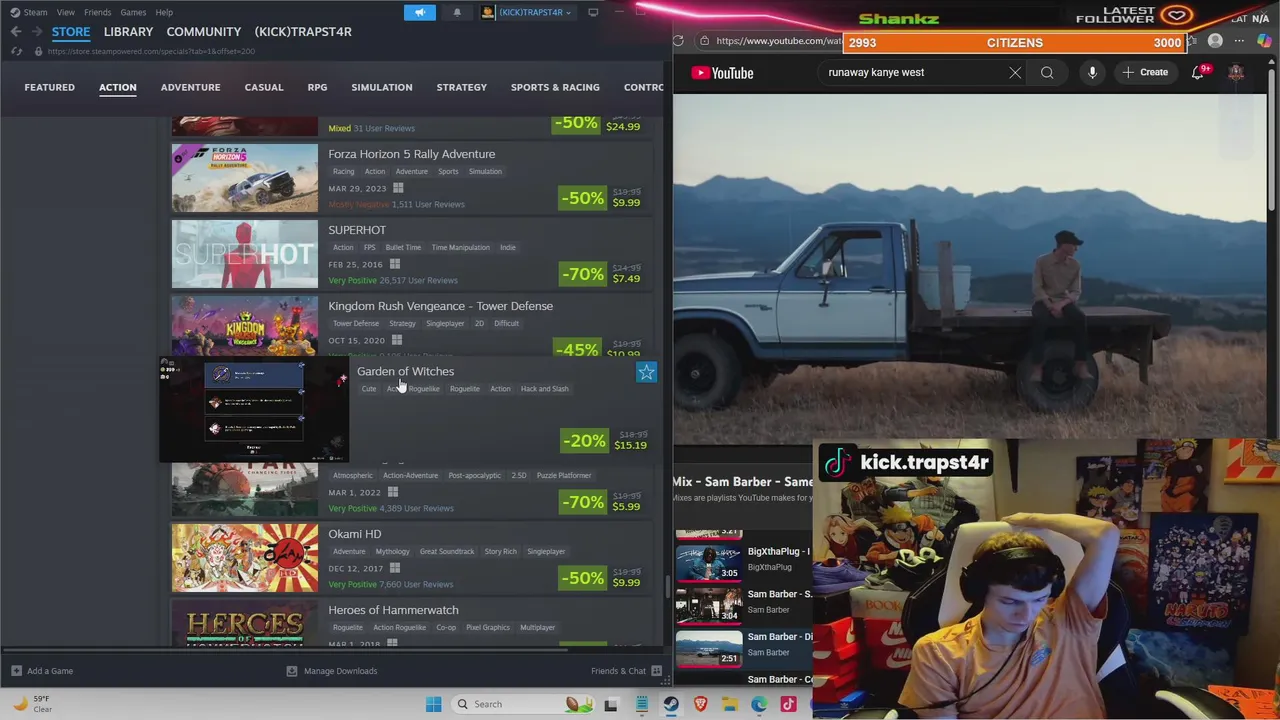1280x720 pixels.
Task: Open the SUPERHOT game thumbnail
Action: [x=245, y=254]
